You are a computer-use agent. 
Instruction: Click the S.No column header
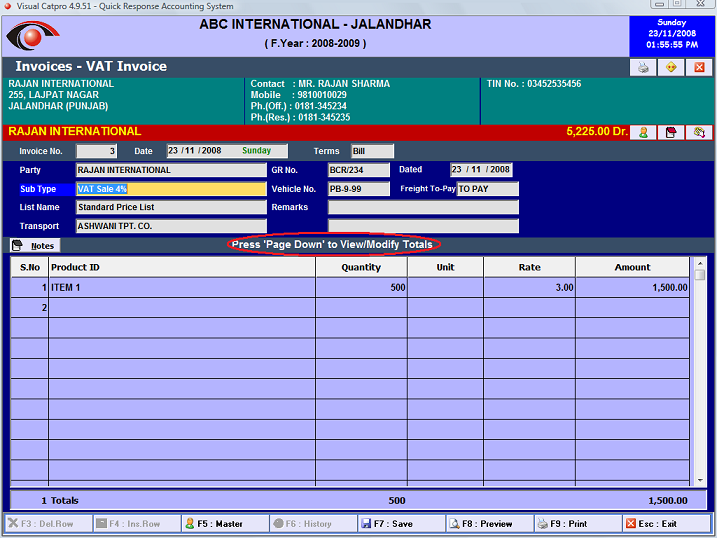pyautogui.click(x=30, y=267)
